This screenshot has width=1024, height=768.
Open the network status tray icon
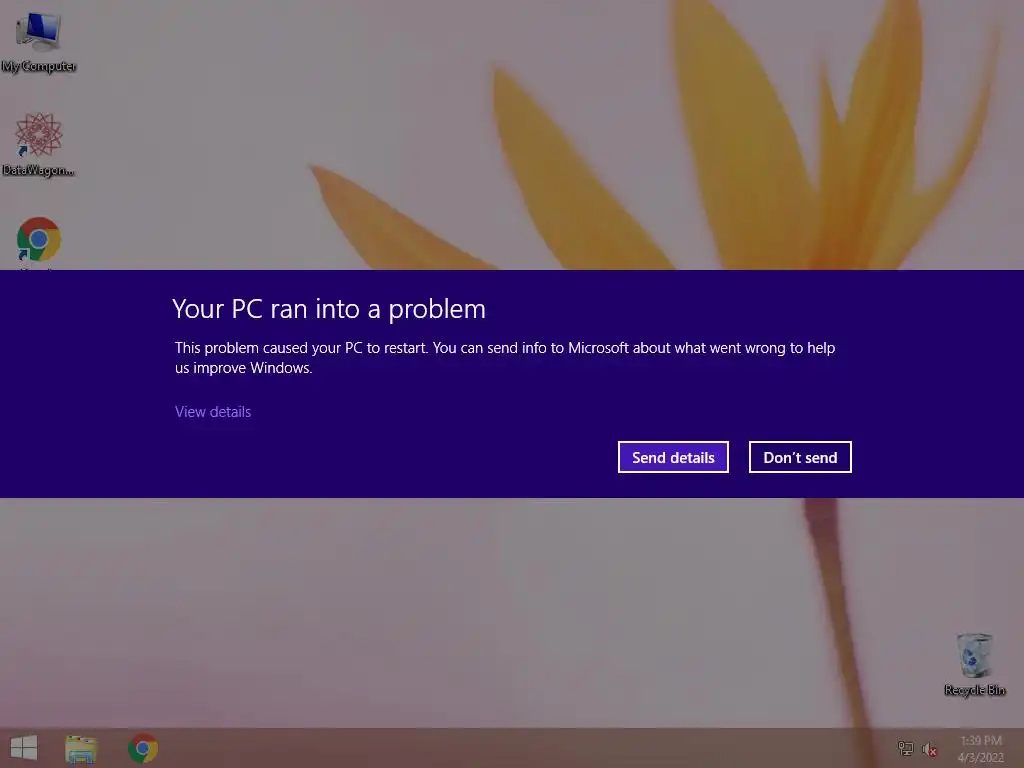point(905,748)
